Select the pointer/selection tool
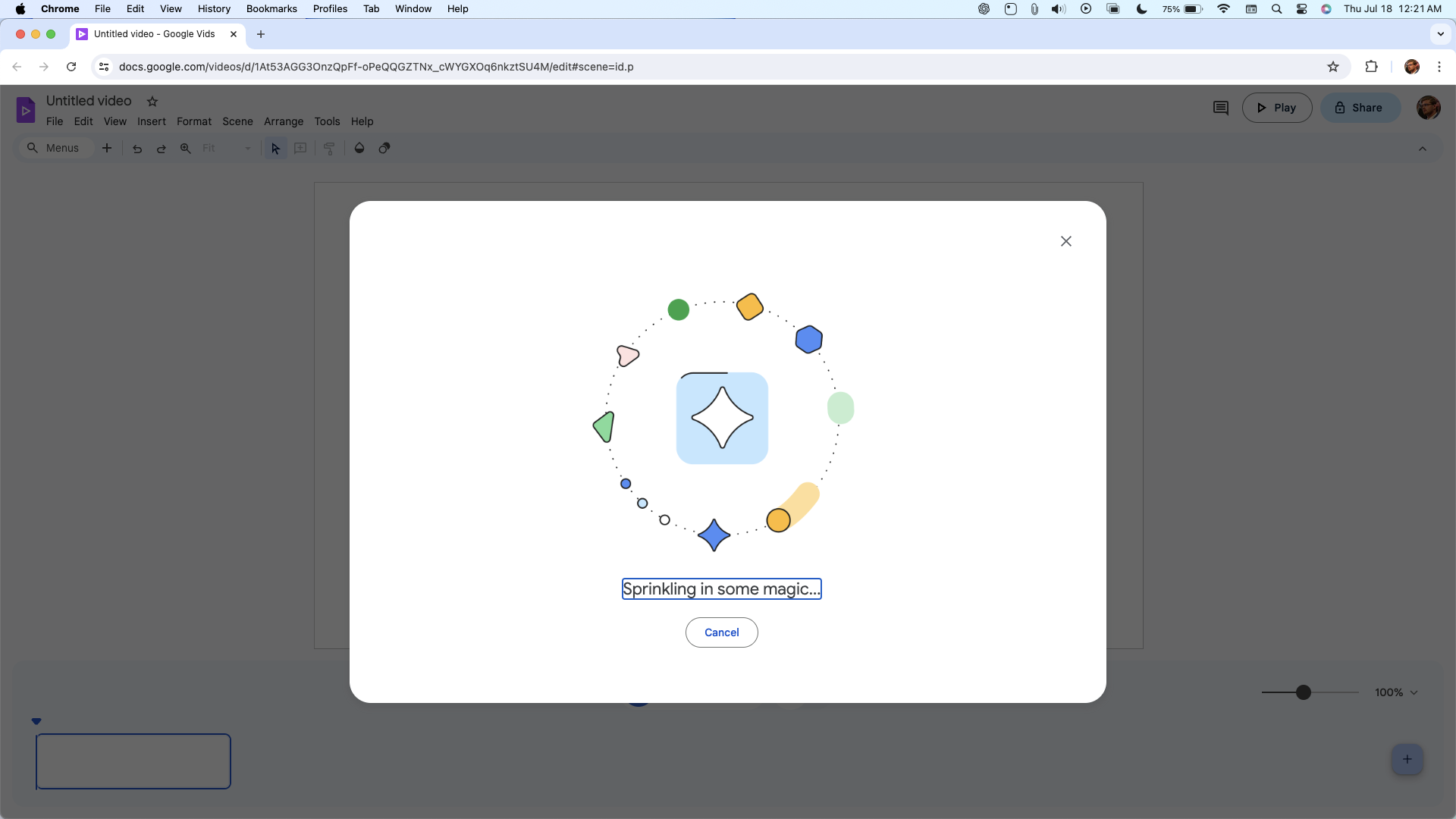1456x819 pixels. [276, 148]
